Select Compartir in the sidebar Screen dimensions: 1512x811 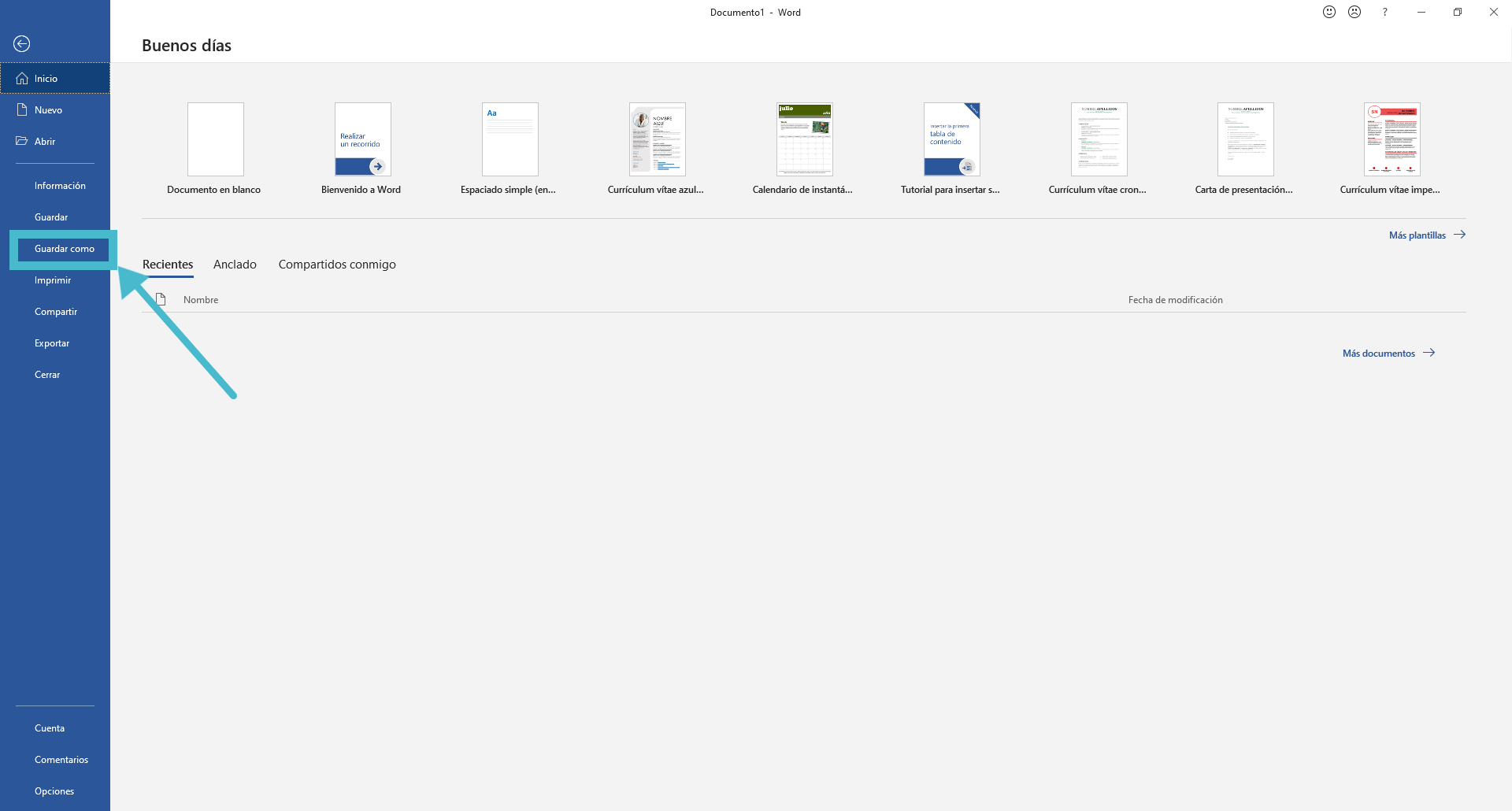[55, 312]
